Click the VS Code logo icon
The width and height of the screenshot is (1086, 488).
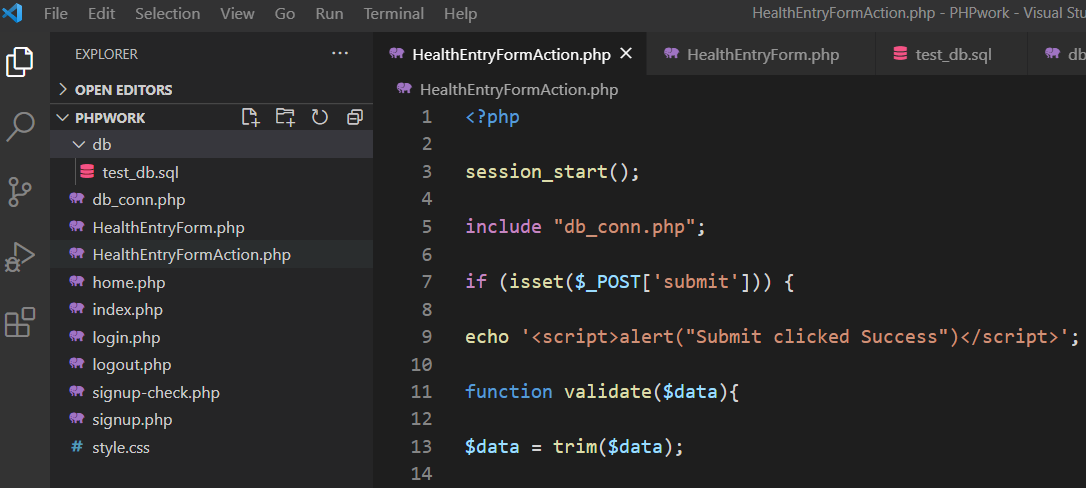tap(12, 13)
